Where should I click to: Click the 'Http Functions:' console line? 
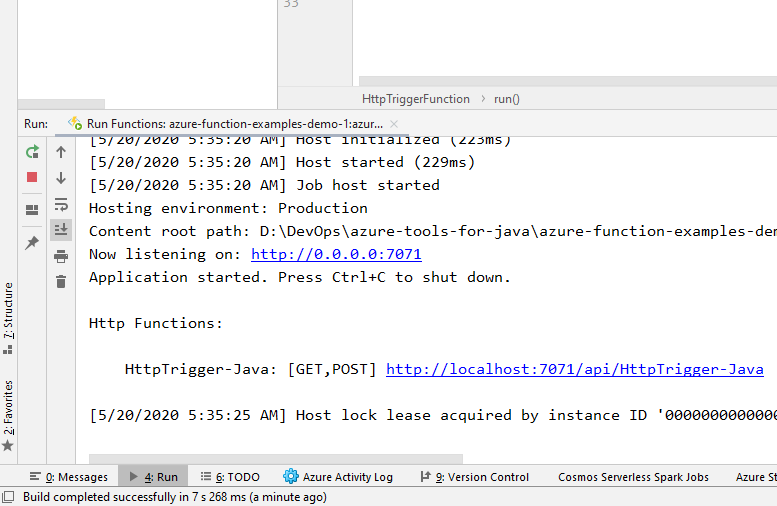tap(156, 323)
